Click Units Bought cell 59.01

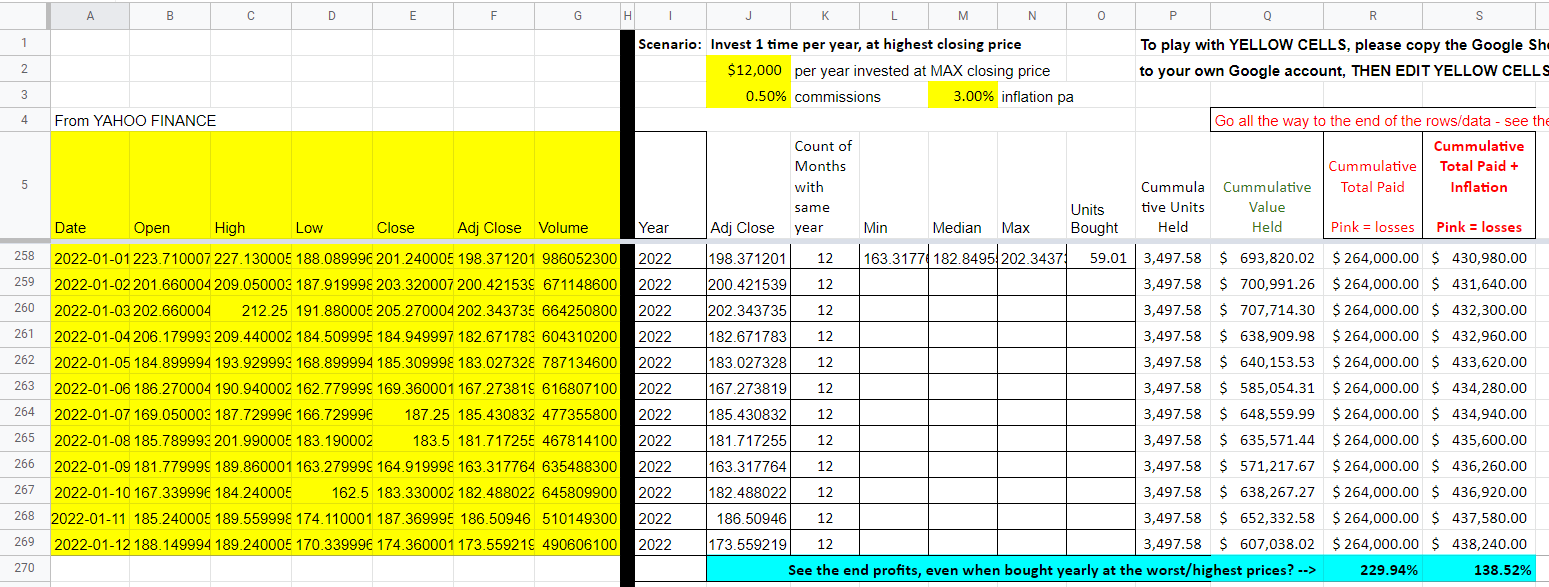1100,258
